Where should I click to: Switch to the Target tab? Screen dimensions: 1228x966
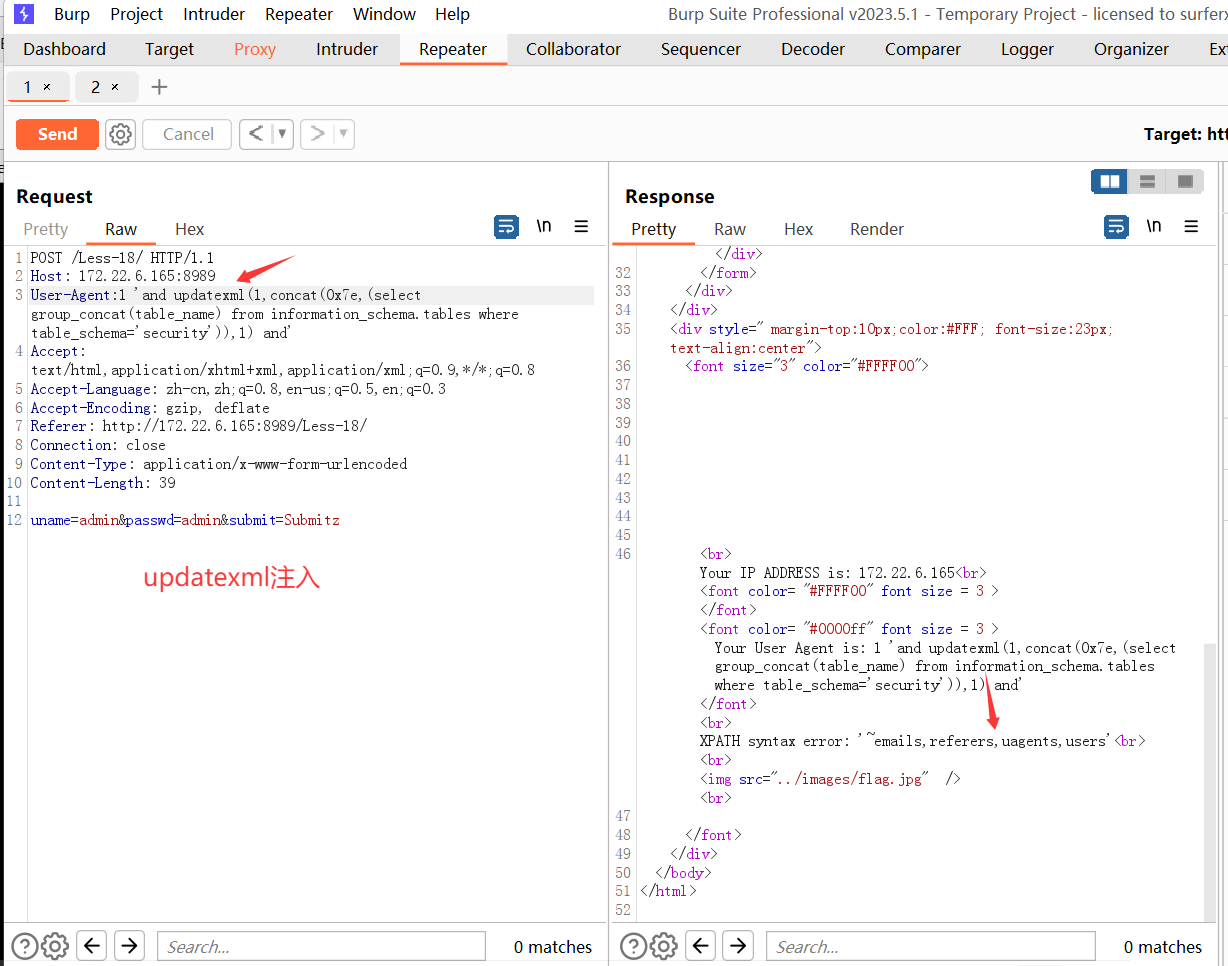[169, 49]
